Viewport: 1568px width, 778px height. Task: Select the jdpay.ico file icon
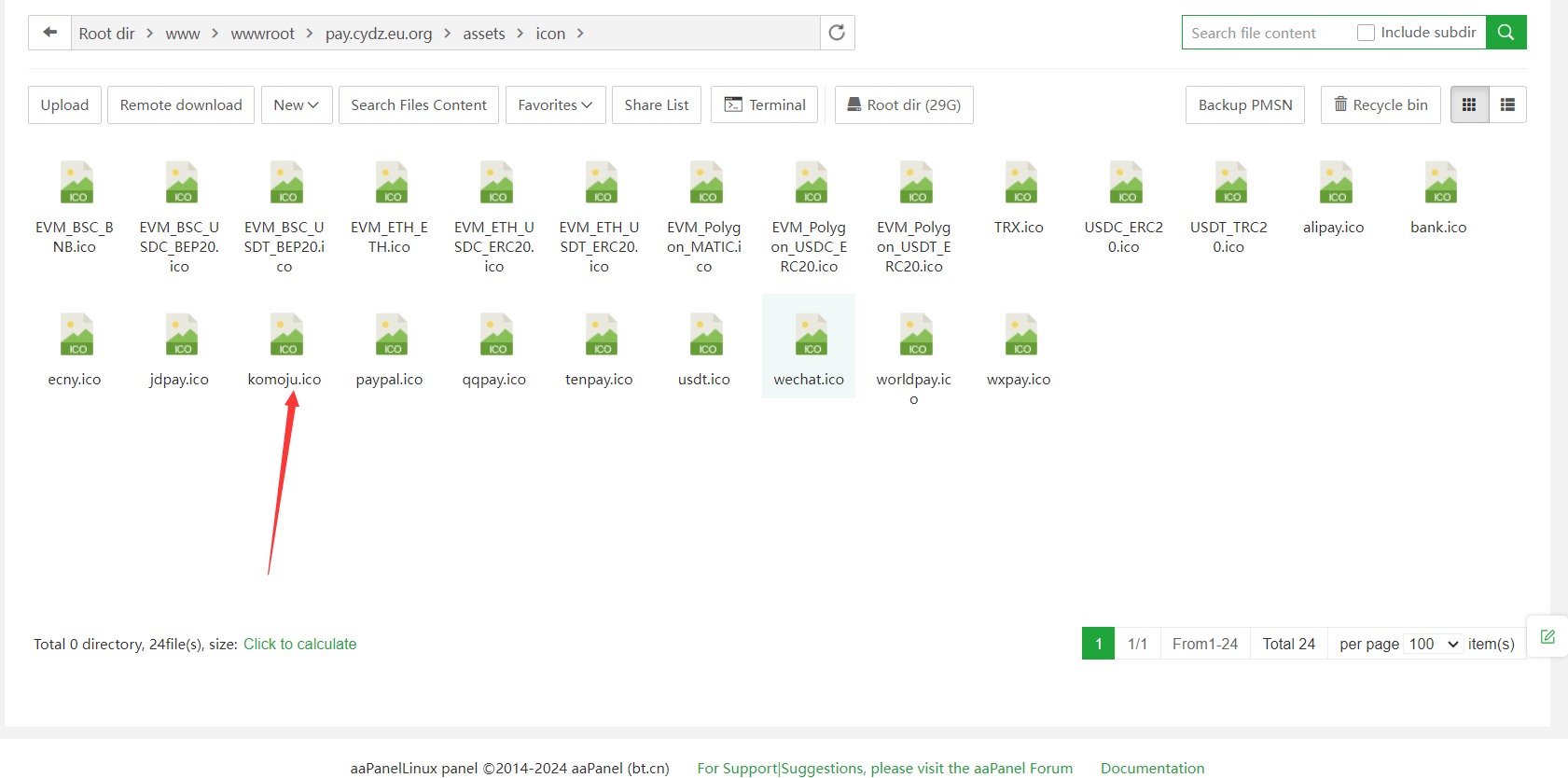coord(181,335)
